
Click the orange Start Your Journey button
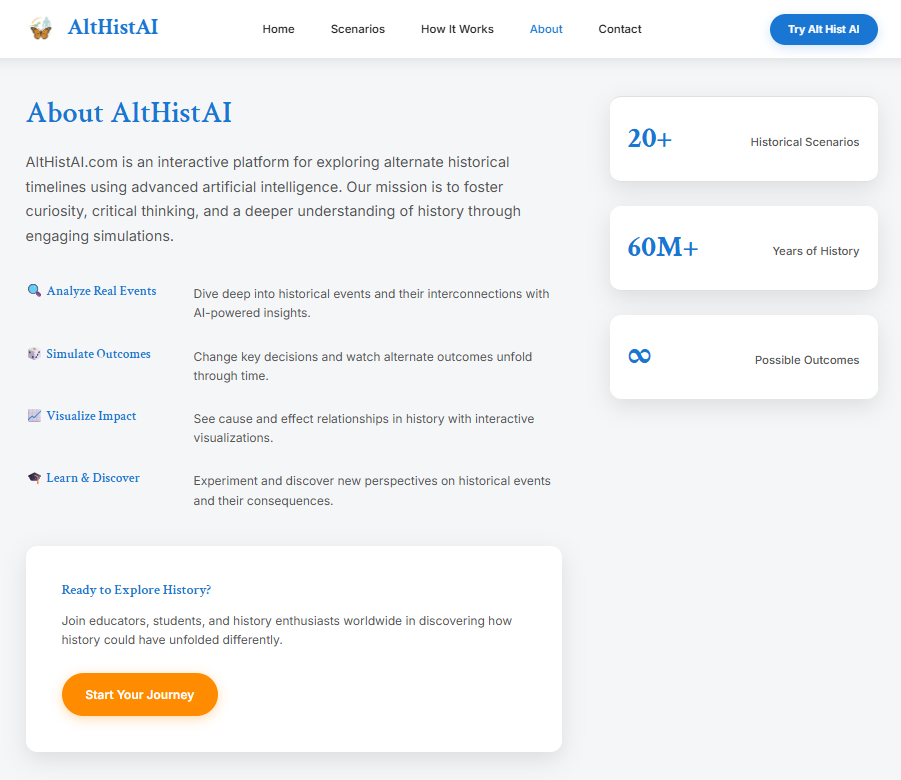pos(139,694)
